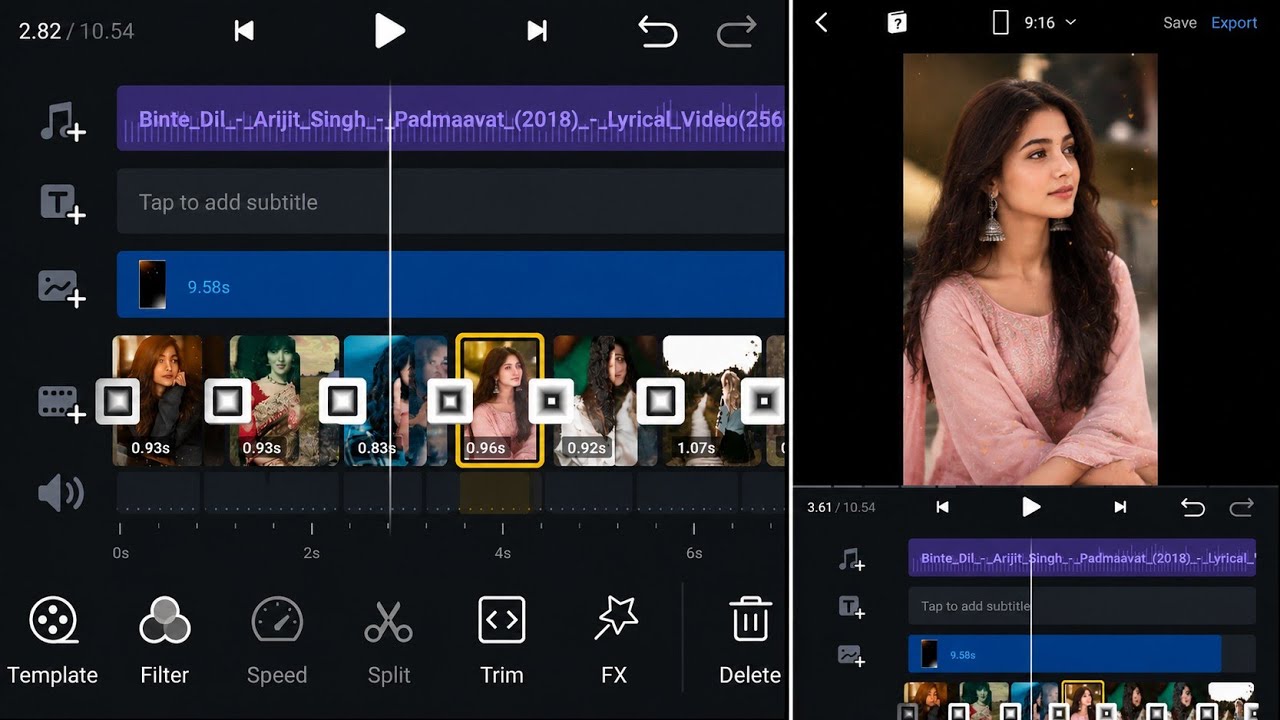
Task: Tap to add subtitle in right editor
Action: (x=1082, y=606)
